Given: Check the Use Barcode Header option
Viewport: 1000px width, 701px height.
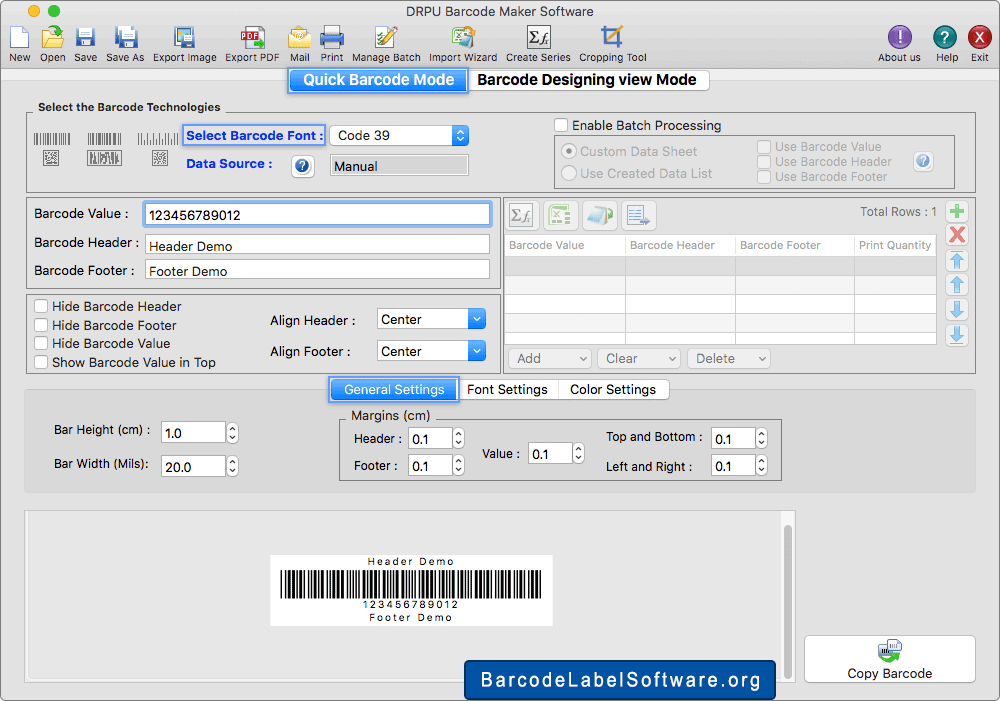Looking at the screenshot, I should 764,162.
